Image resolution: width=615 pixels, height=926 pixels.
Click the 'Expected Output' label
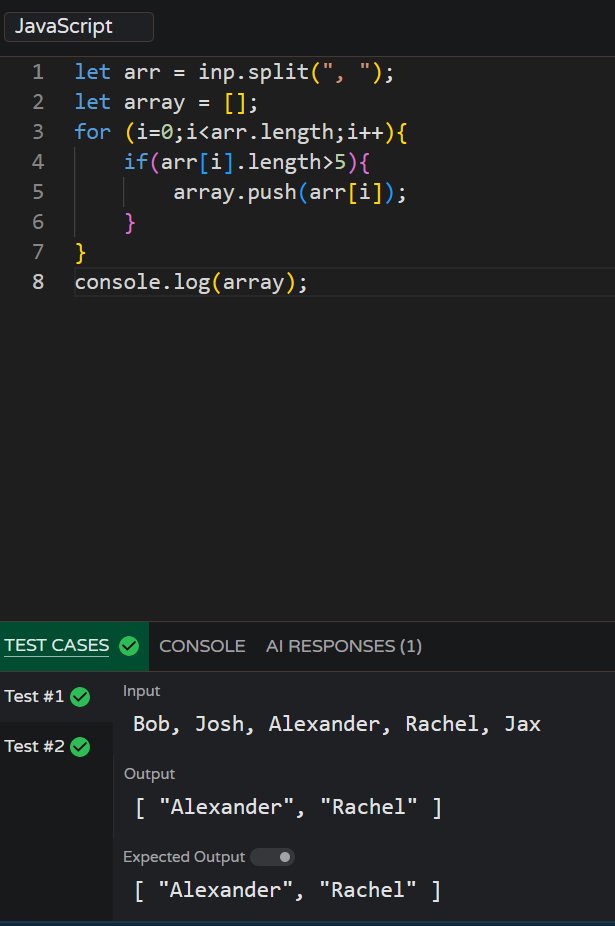coord(184,857)
